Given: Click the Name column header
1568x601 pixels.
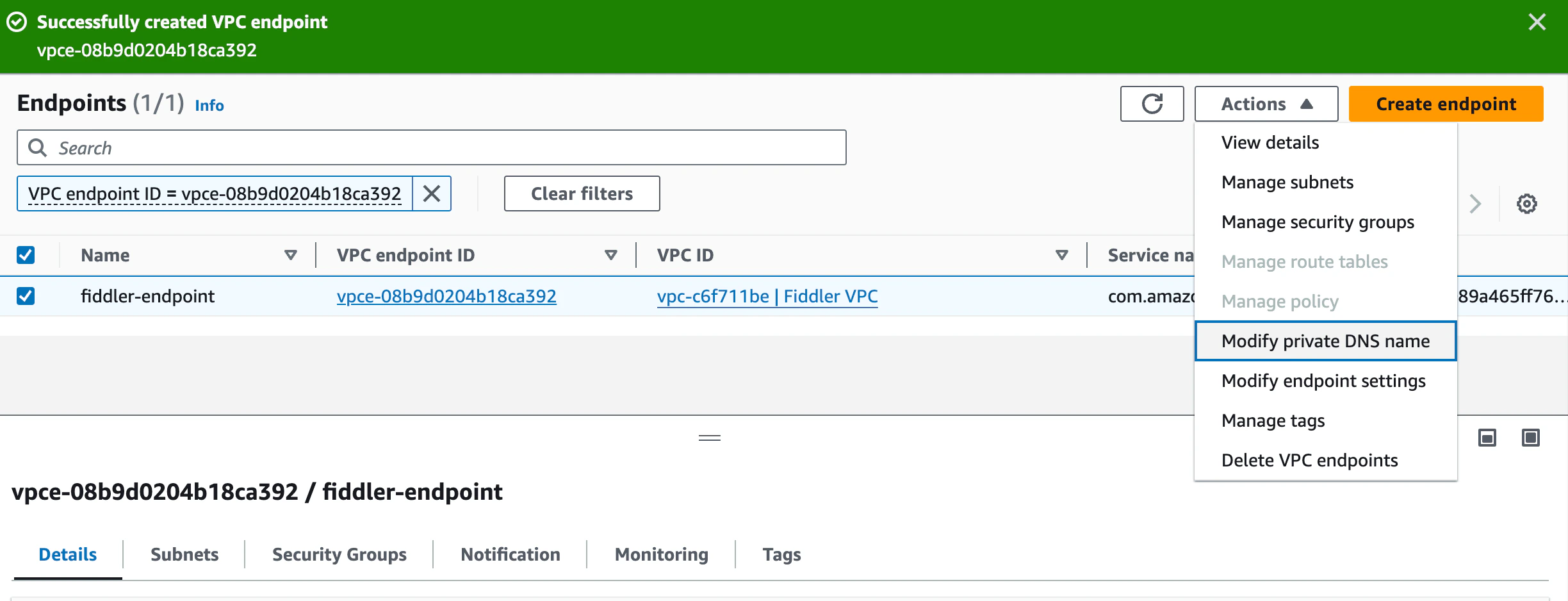Looking at the screenshot, I should point(105,255).
